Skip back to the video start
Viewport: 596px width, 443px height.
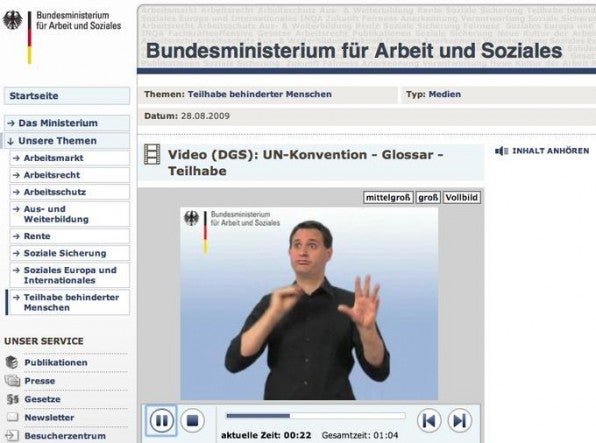pos(429,421)
